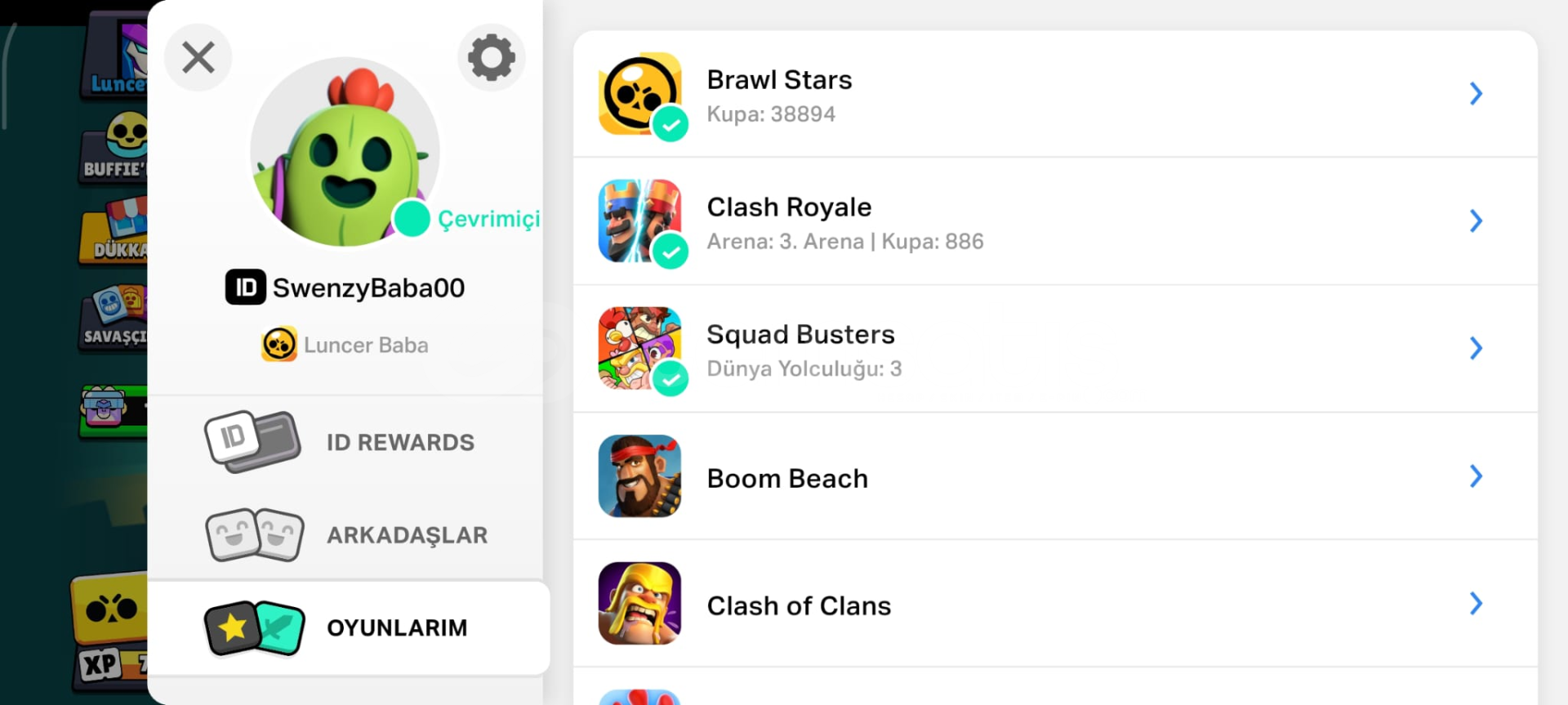1568x705 pixels.
Task: Expand Brawl Stars entry chevron
Action: (x=1476, y=93)
